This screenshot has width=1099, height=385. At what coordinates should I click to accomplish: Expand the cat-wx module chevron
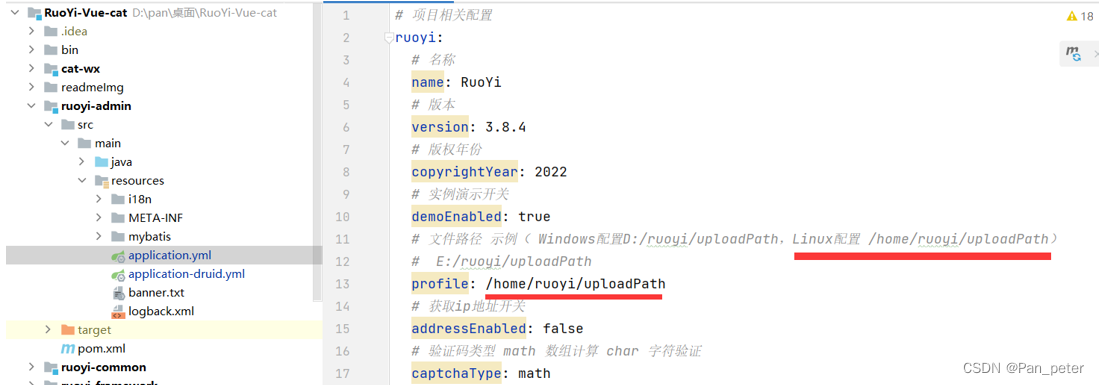click(x=31, y=69)
